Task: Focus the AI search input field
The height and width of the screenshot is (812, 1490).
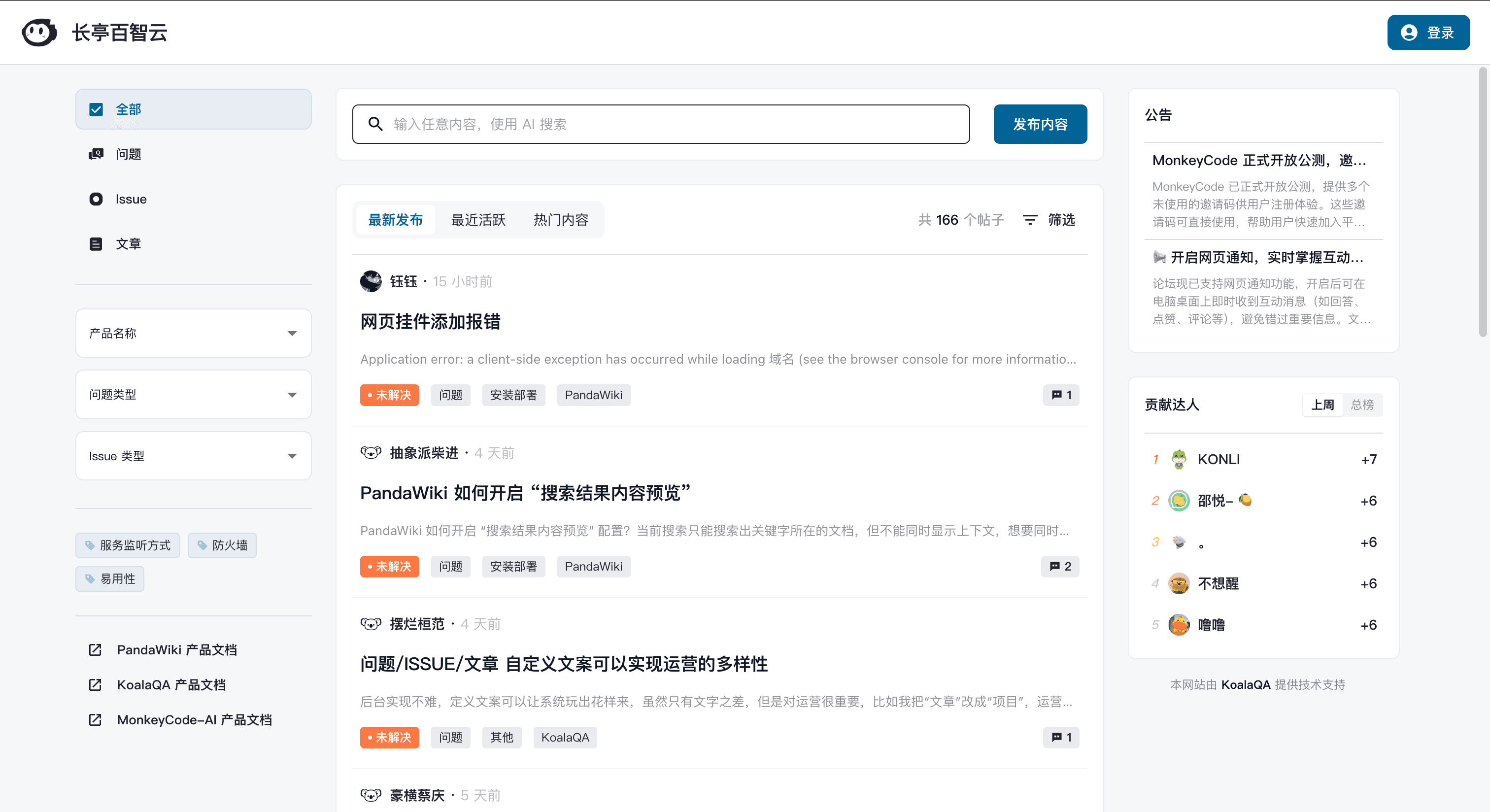Action: tap(671, 124)
